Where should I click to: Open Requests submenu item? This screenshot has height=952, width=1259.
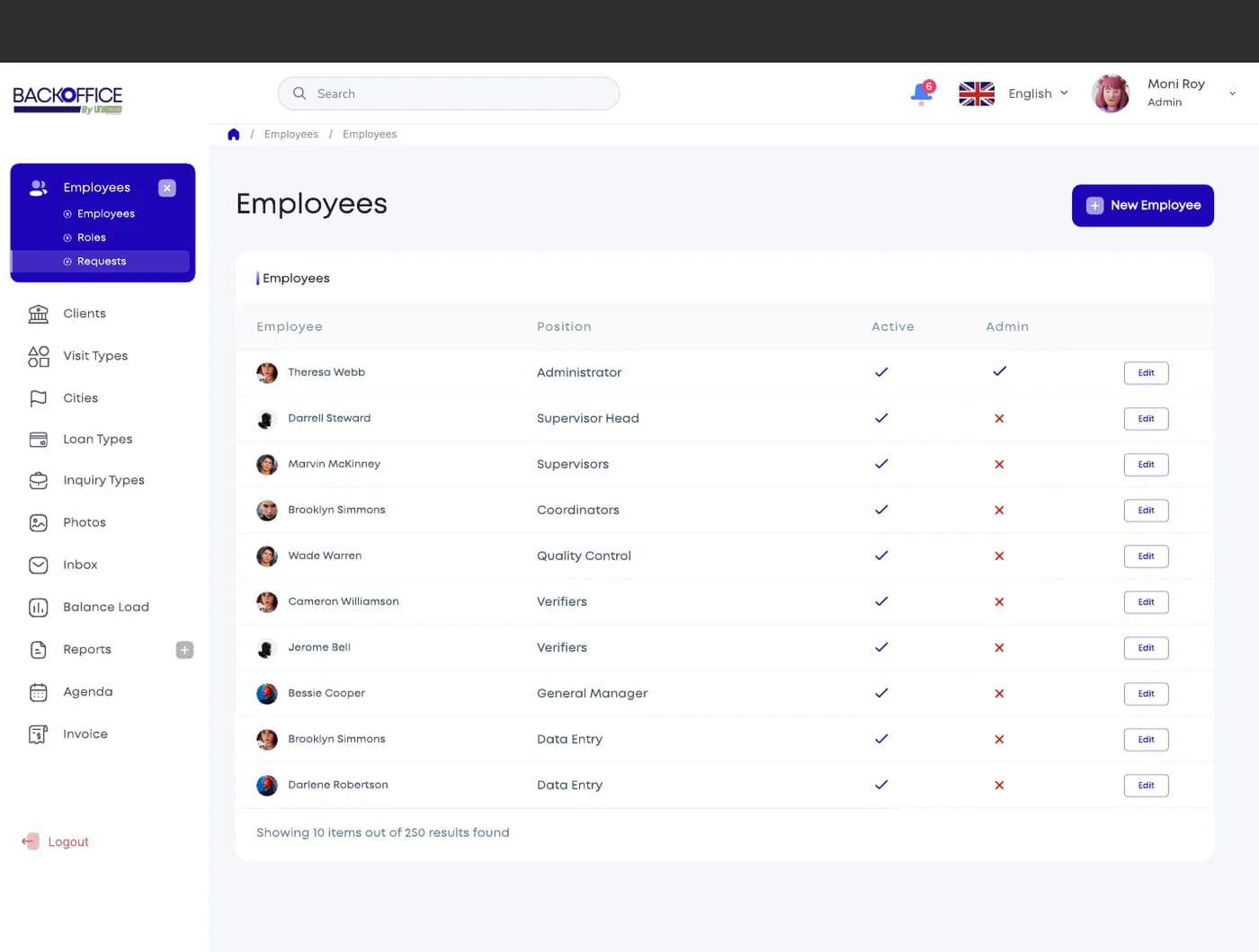pyautogui.click(x=100, y=262)
